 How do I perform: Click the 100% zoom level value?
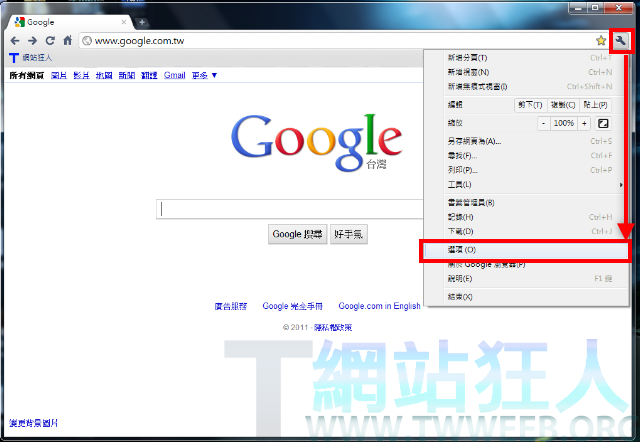pyautogui.click(x=564, y=123)
